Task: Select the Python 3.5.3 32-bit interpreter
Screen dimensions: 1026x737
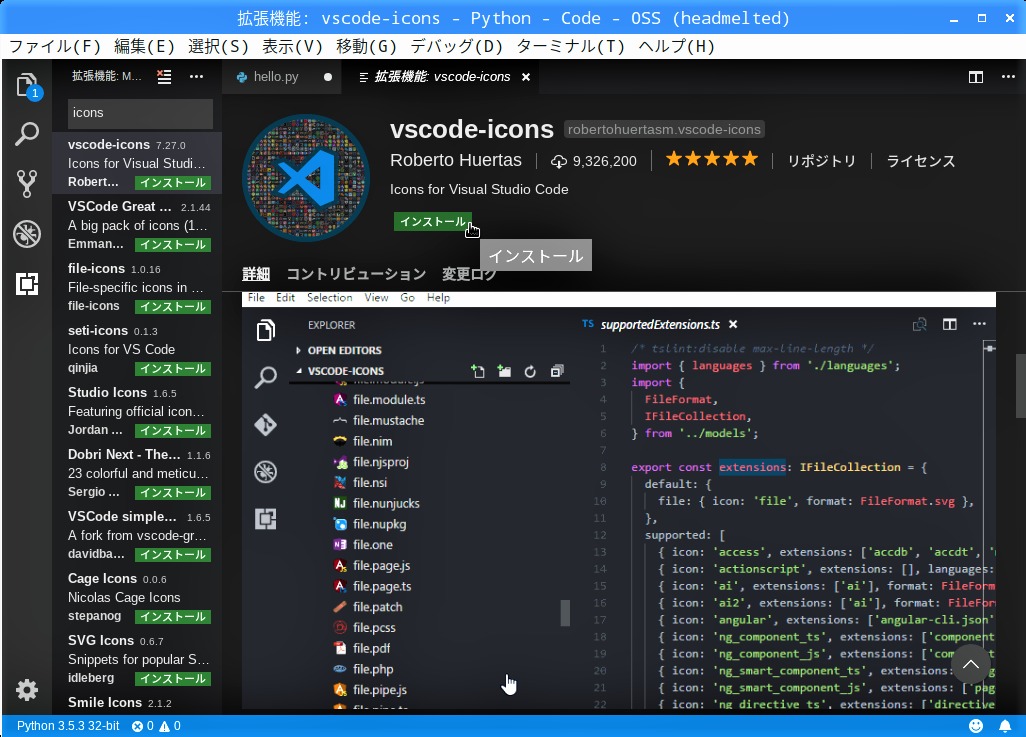Action: point(68,726)
